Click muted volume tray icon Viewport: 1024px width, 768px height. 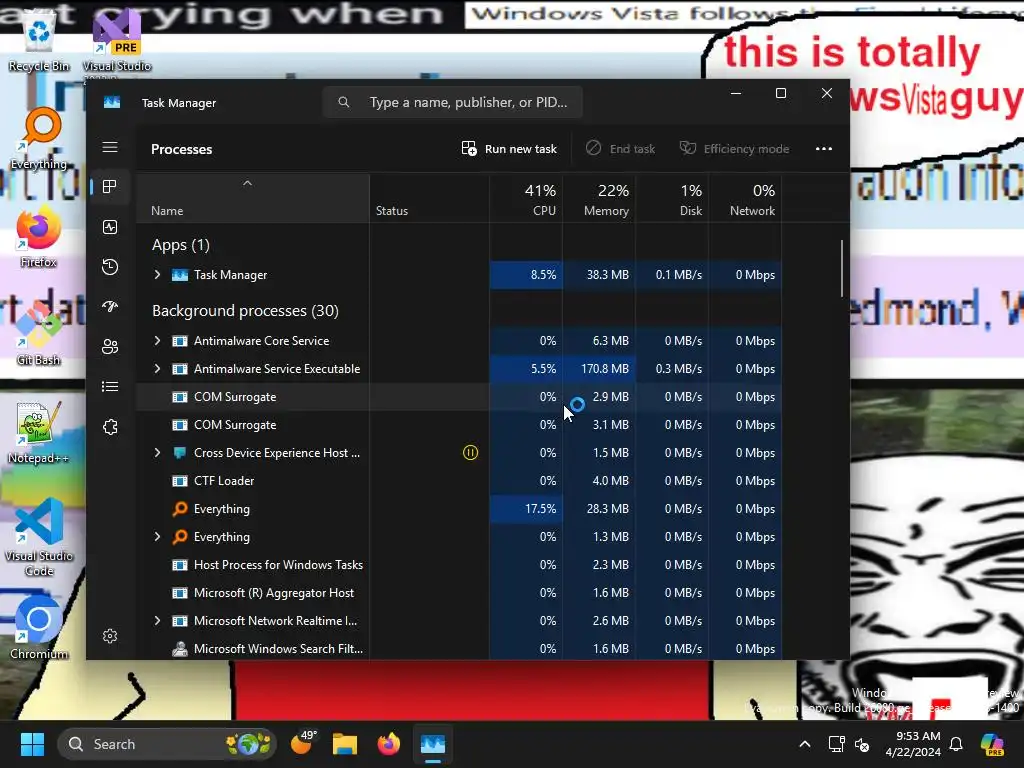862,744
